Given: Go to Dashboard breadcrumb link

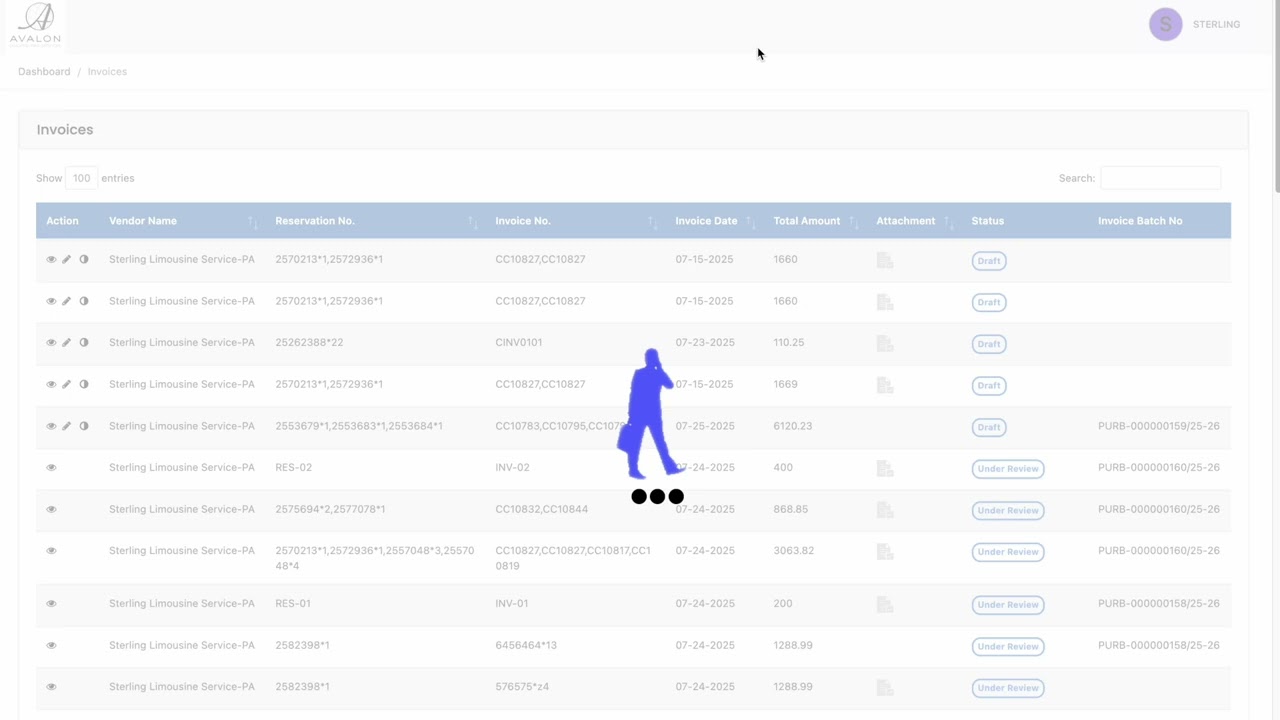Looking at the screenshot, I should pos(44,72).
